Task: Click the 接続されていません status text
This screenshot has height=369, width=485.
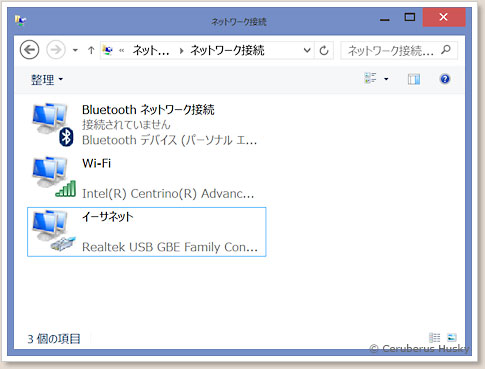Action: click(126, 125)
